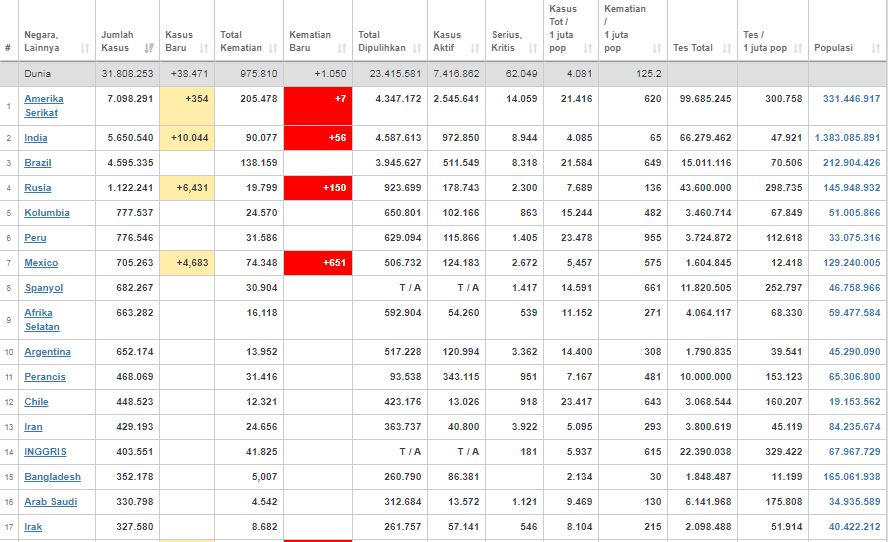Open population link 19.153.562
Screen dimensions: 888x542
click(854, 402)
